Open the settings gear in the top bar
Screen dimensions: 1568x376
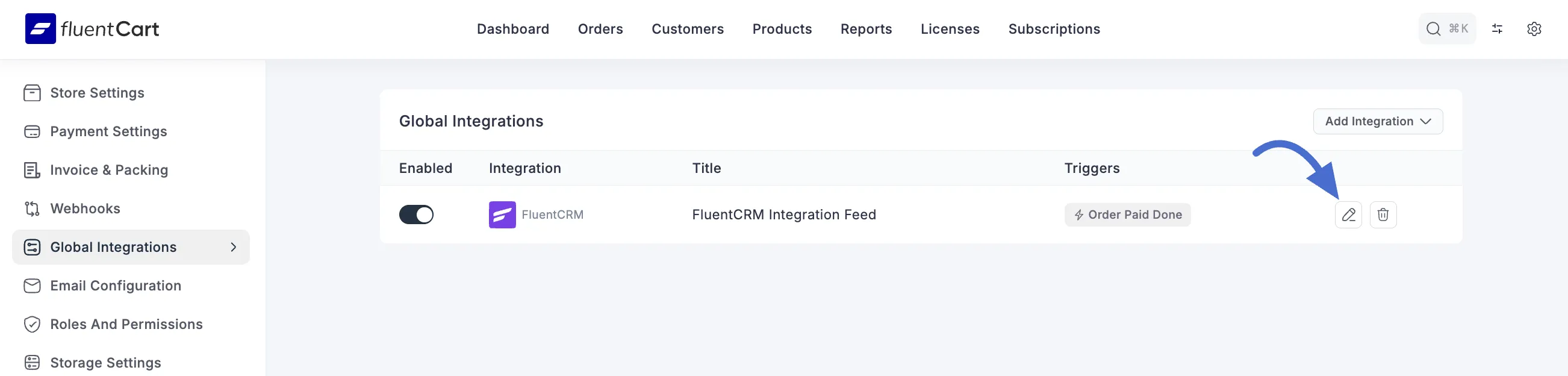1534,29
